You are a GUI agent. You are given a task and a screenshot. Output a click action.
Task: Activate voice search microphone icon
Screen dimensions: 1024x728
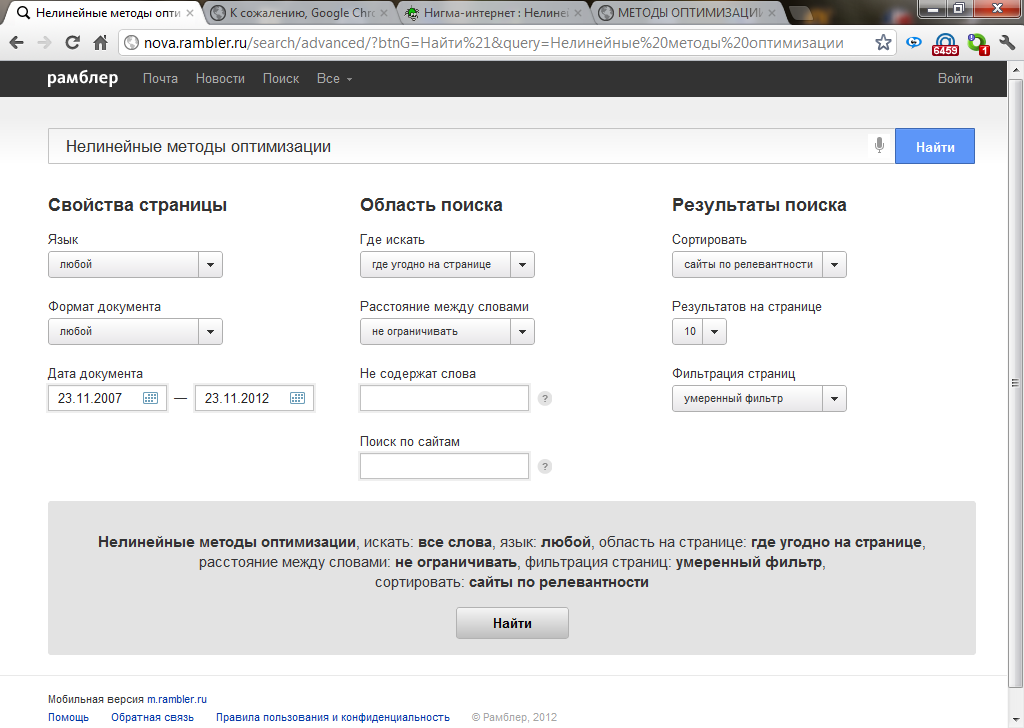pyautogui.click(x=879, y=145)
